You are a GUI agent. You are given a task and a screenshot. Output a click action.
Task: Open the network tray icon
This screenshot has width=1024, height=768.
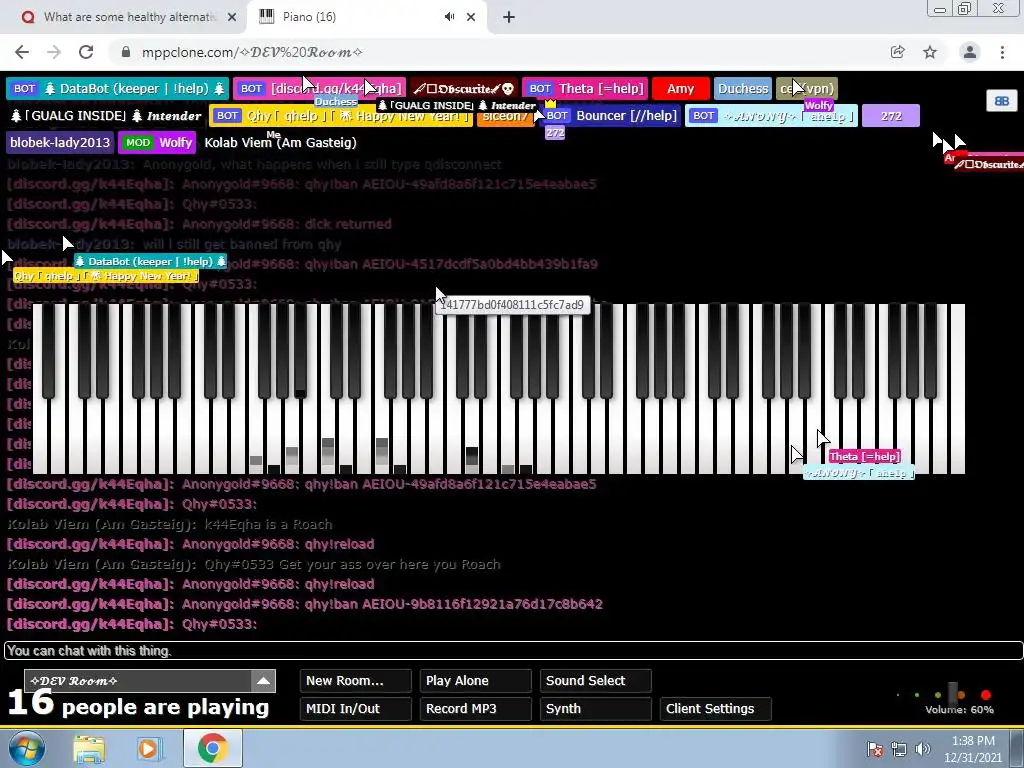point(899,748)
